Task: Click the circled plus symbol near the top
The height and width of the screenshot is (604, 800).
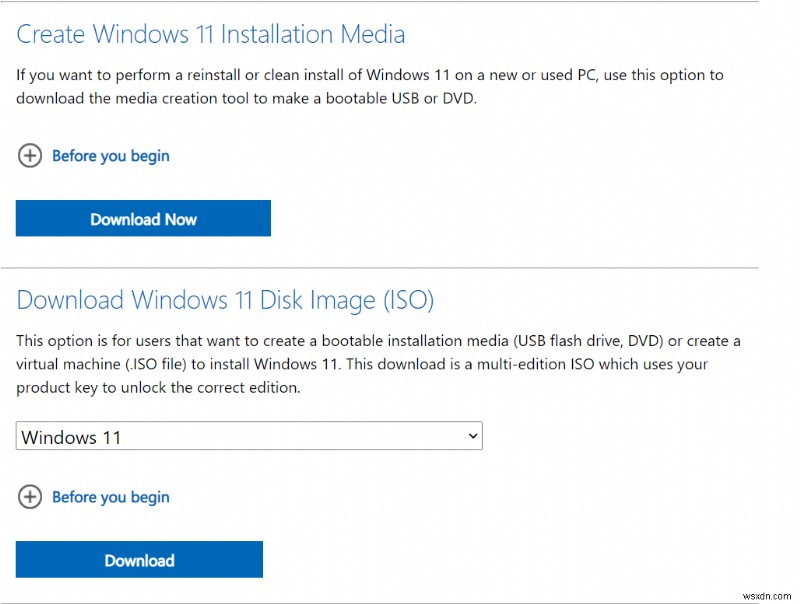Action: click(x=30, y=156)
